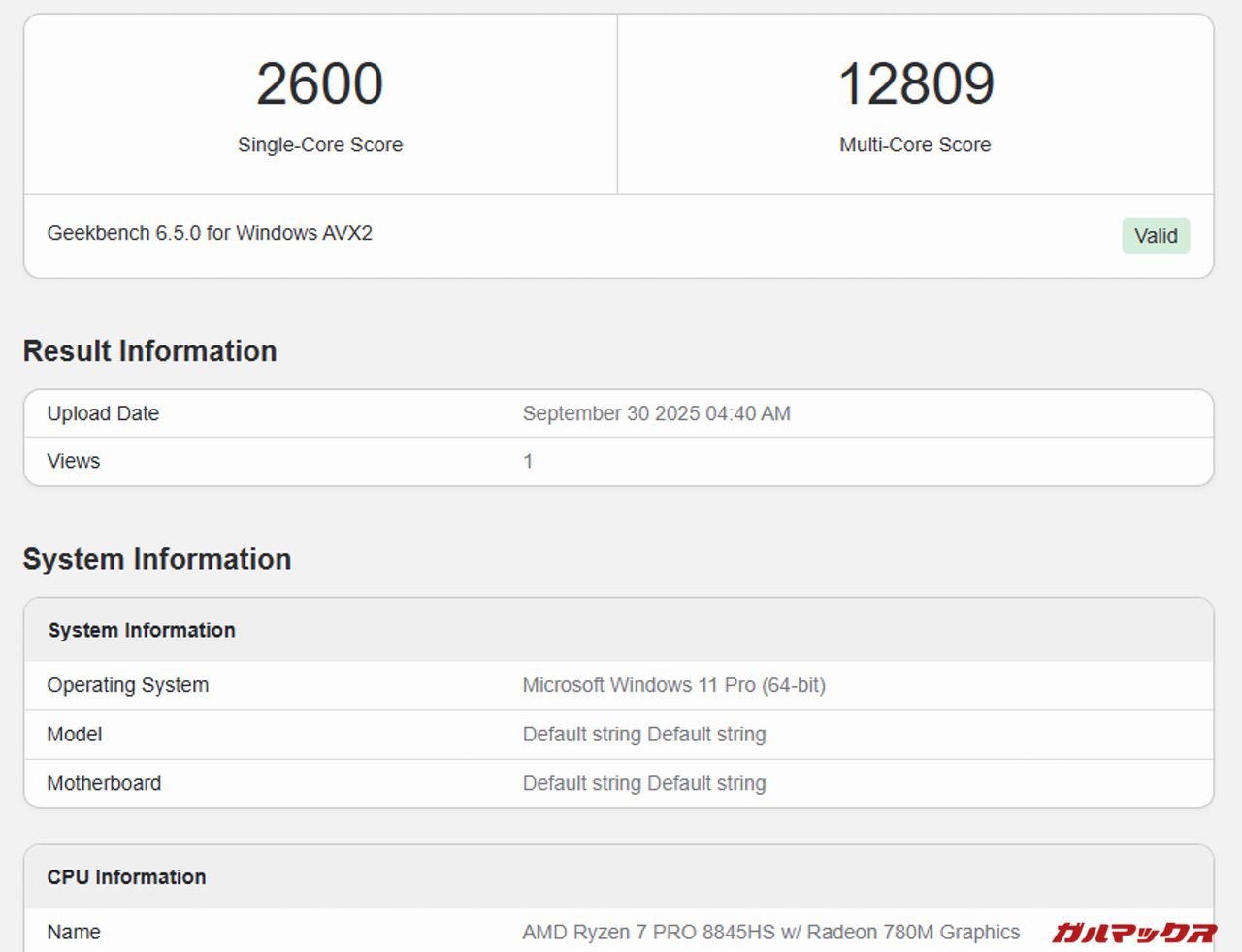This screenshot has width=1242, height=952.
Task: Select the Multi-Core Score label
Action: point(915,145)
